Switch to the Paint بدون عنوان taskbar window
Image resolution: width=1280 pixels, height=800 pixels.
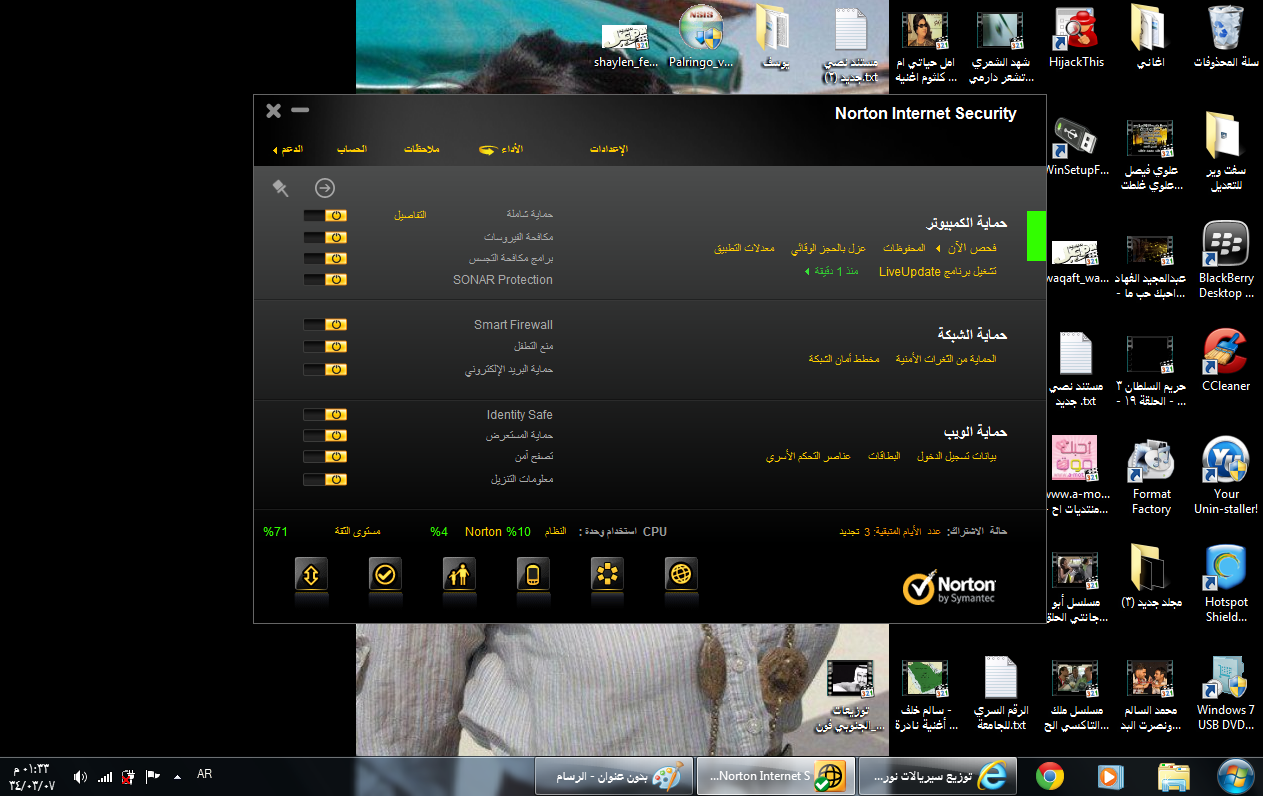613,776
